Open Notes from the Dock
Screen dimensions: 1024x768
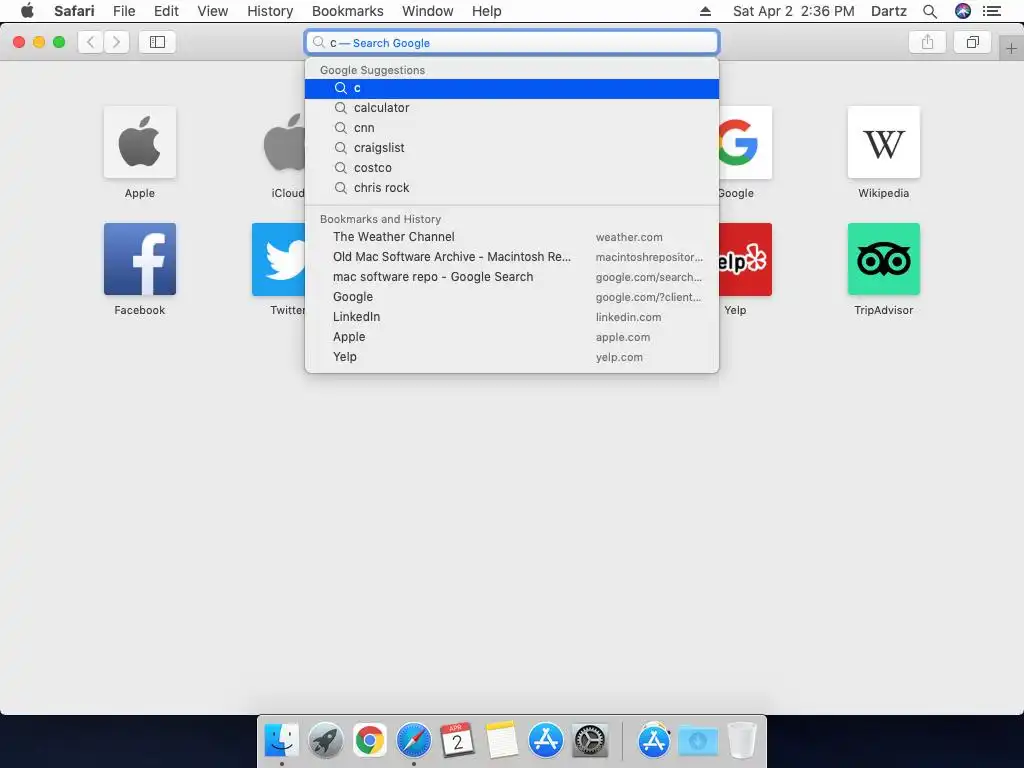click(x=502, y=741)
